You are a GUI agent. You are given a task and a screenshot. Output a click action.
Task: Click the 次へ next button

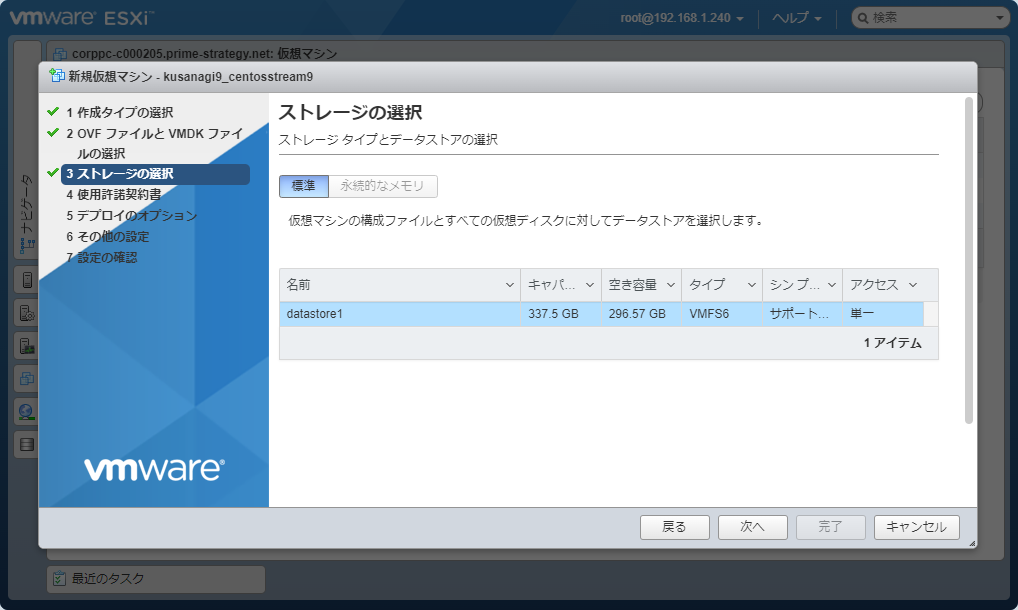(752, 527)
